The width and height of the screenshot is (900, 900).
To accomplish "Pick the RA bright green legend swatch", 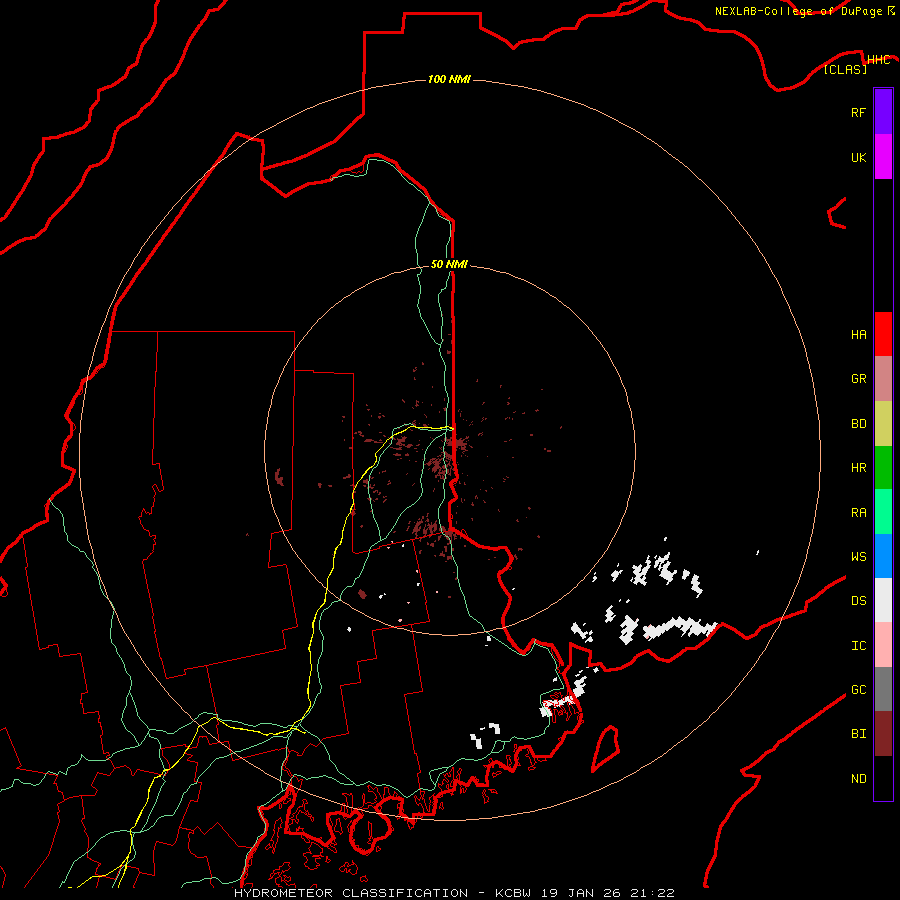I will (x=883, y=512).
